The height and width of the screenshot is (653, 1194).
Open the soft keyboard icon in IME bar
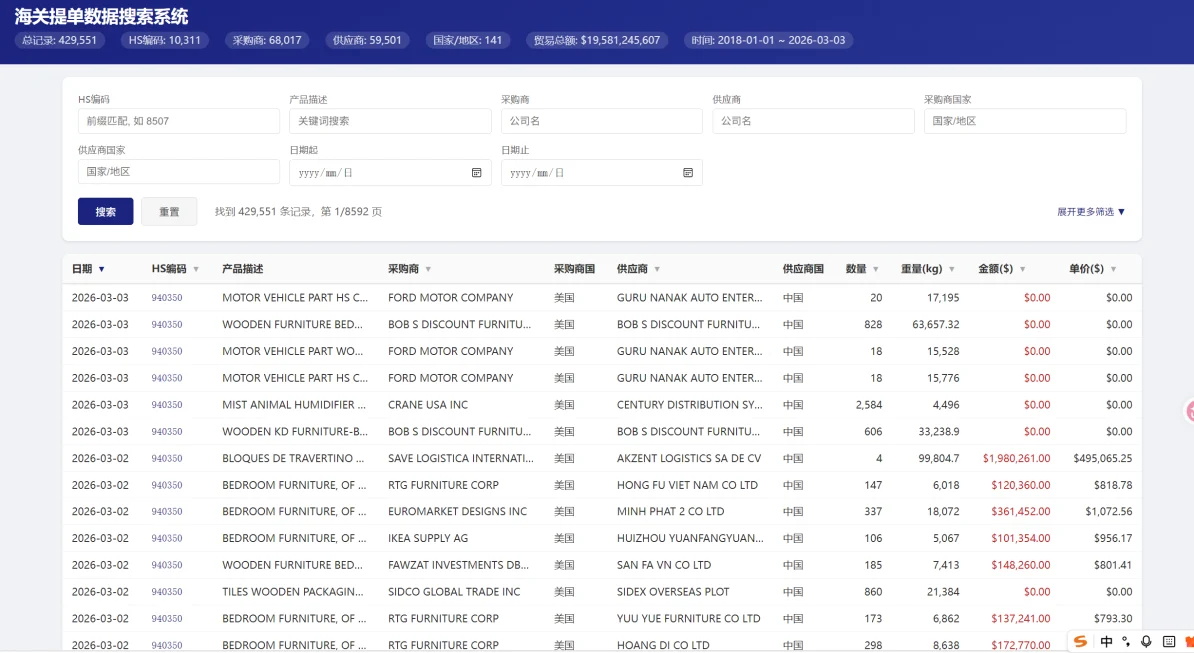point(1169,642)
